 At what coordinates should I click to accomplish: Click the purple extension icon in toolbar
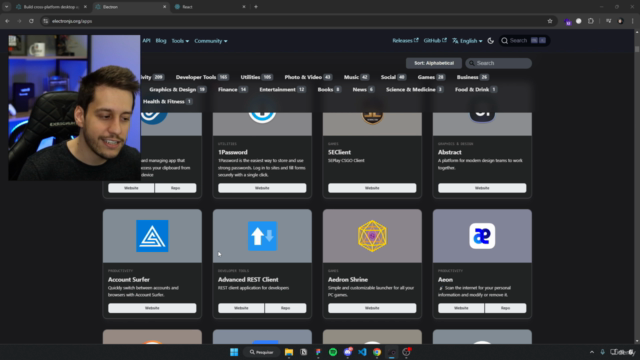[568, 22]
